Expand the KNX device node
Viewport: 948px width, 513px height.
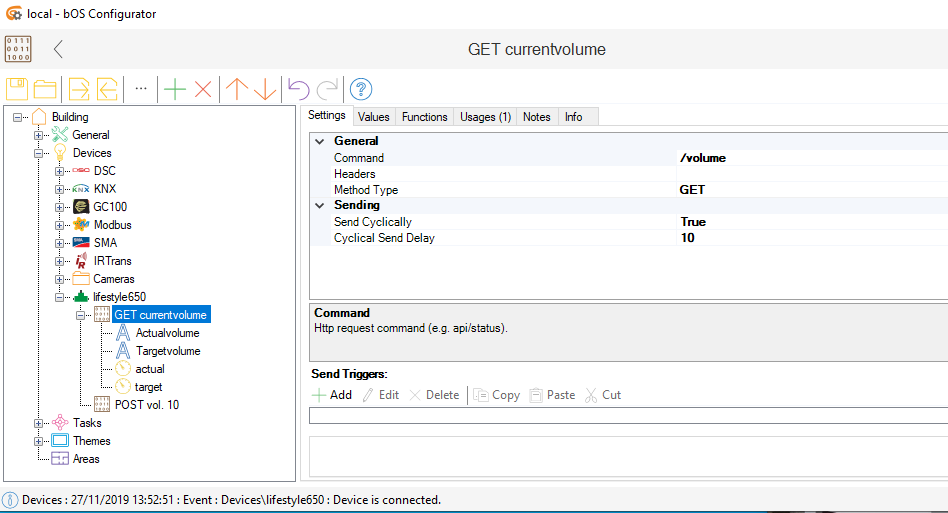coord(59,189)
